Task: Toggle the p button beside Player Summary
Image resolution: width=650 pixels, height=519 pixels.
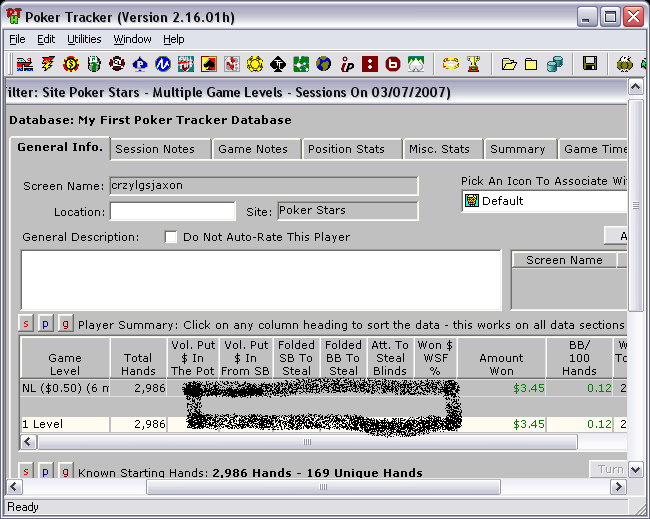Action: coord(46,324)
